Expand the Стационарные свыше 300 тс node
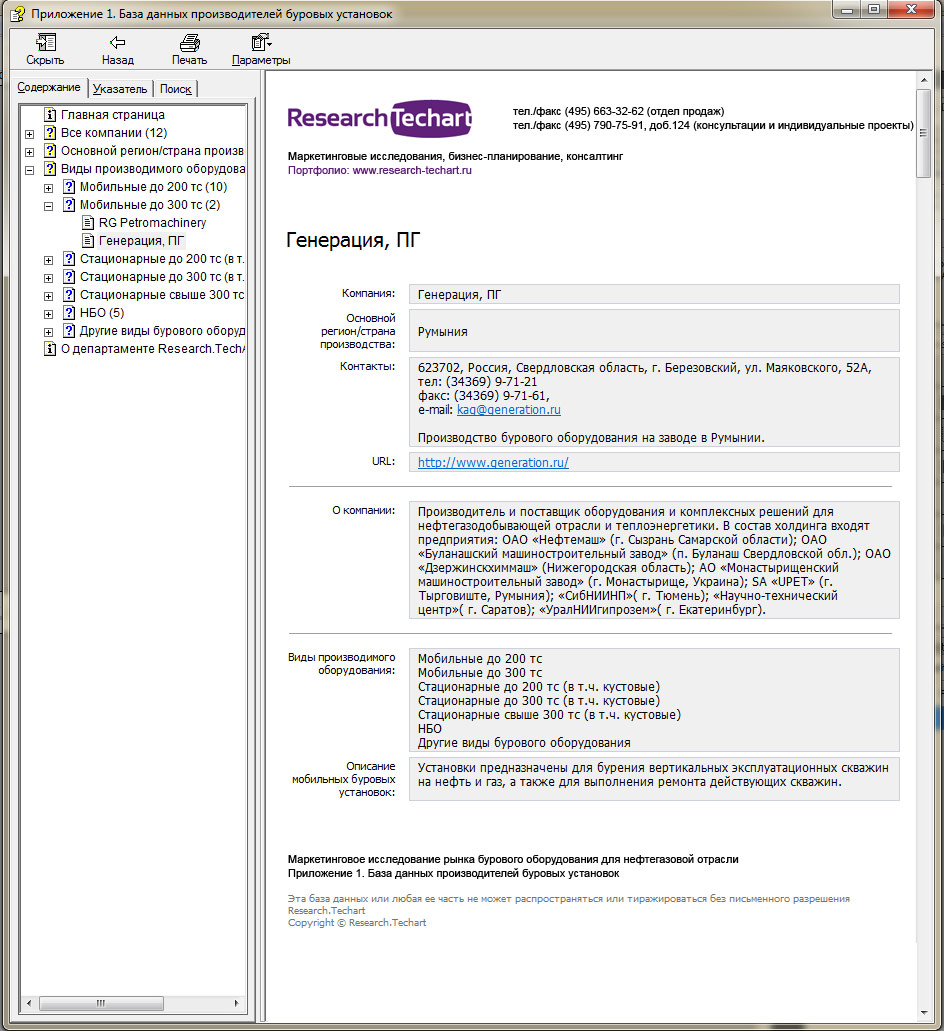This screenshot has width=944, height=1031. click(49, 296)
